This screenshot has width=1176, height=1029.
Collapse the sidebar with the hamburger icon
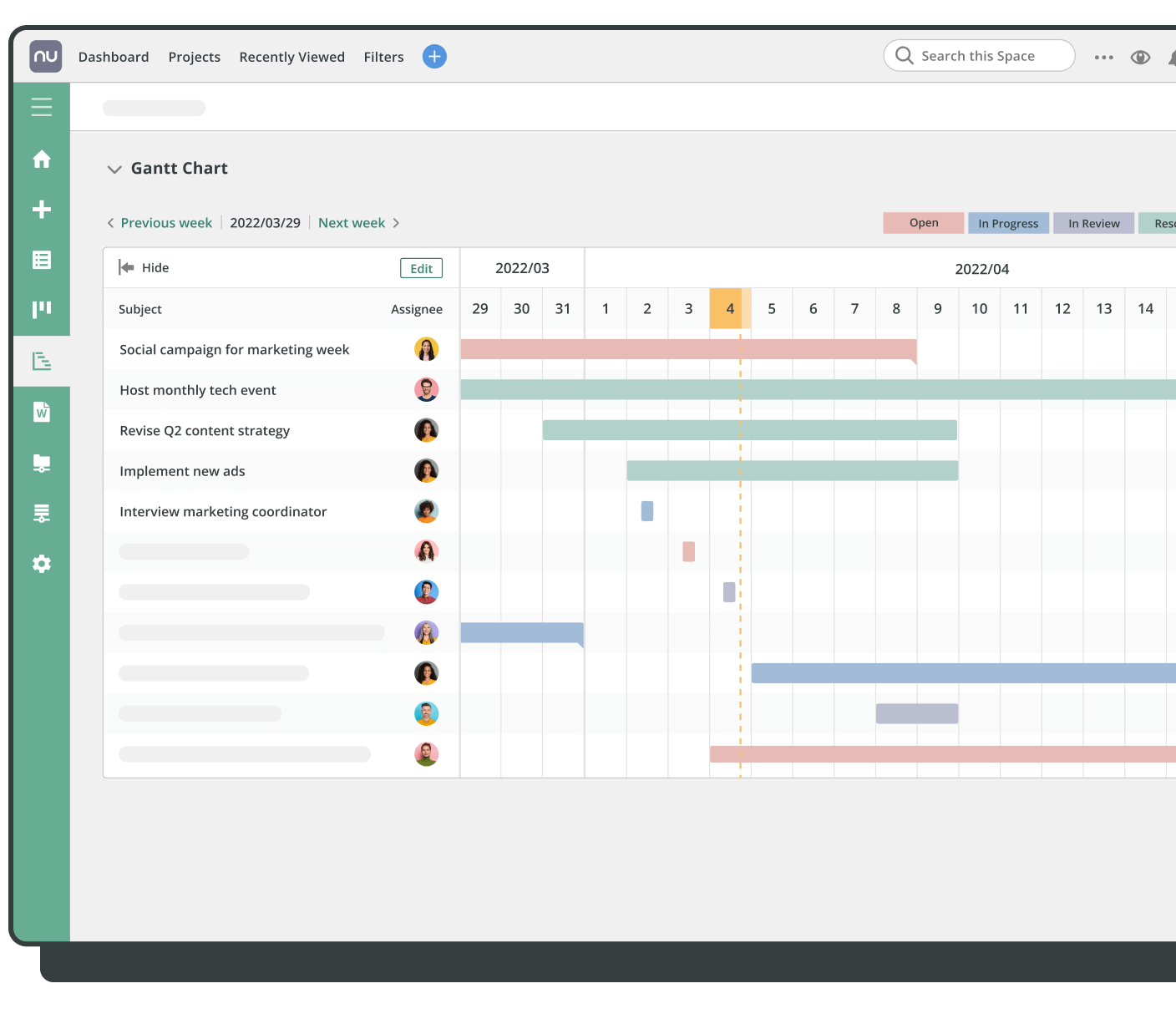coord(41,107)
